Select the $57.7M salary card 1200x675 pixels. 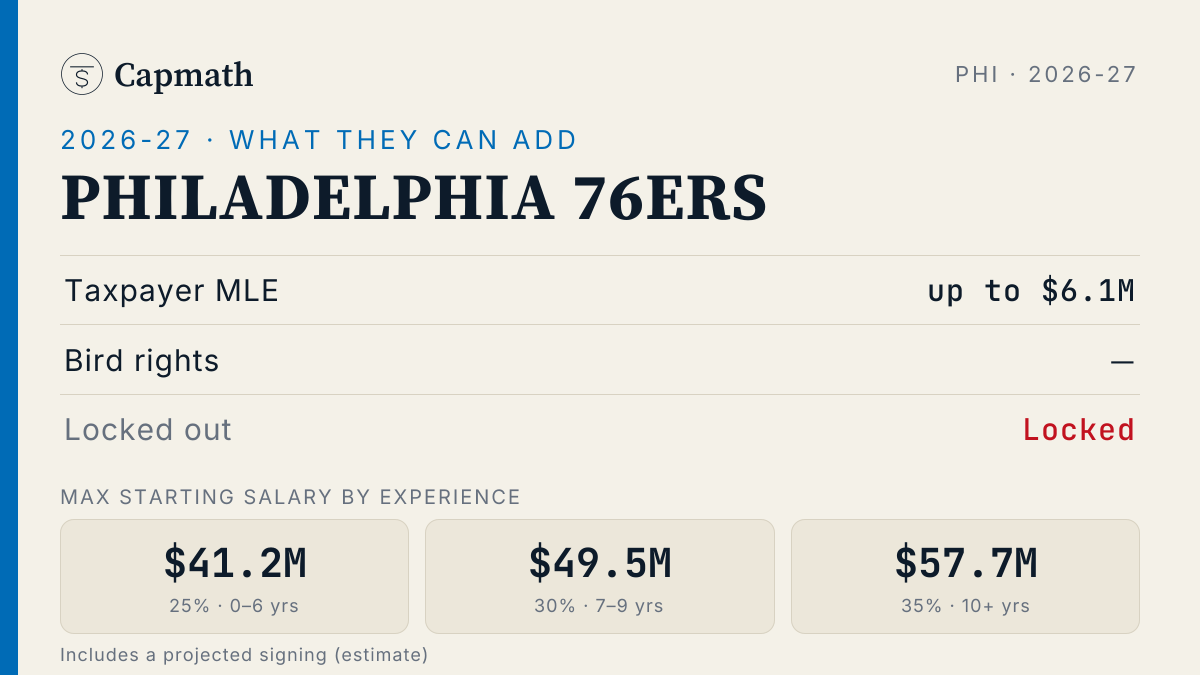pyautogui.click(x=965, y=576)
